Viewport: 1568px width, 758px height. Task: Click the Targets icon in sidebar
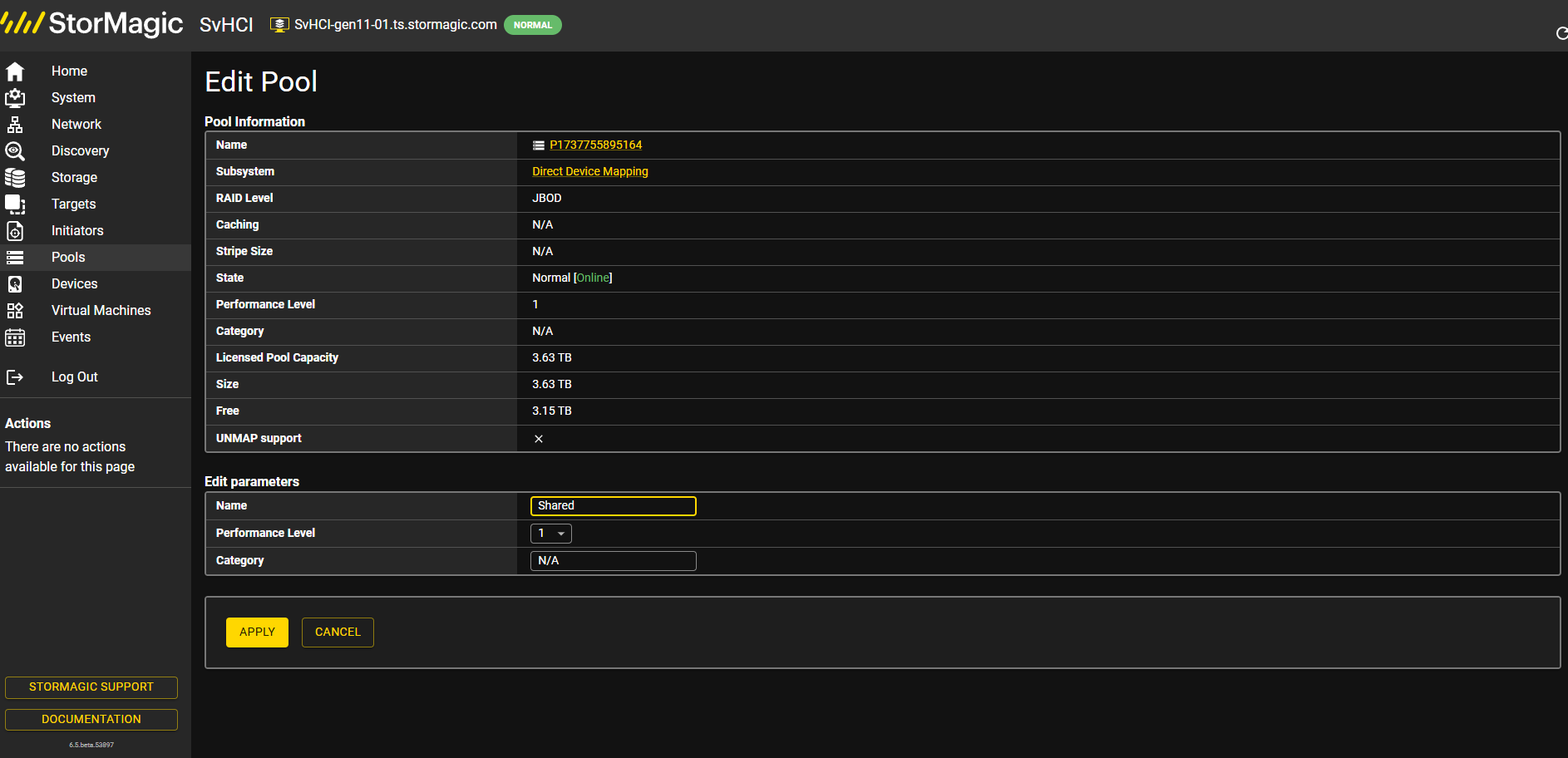[15, 204]
